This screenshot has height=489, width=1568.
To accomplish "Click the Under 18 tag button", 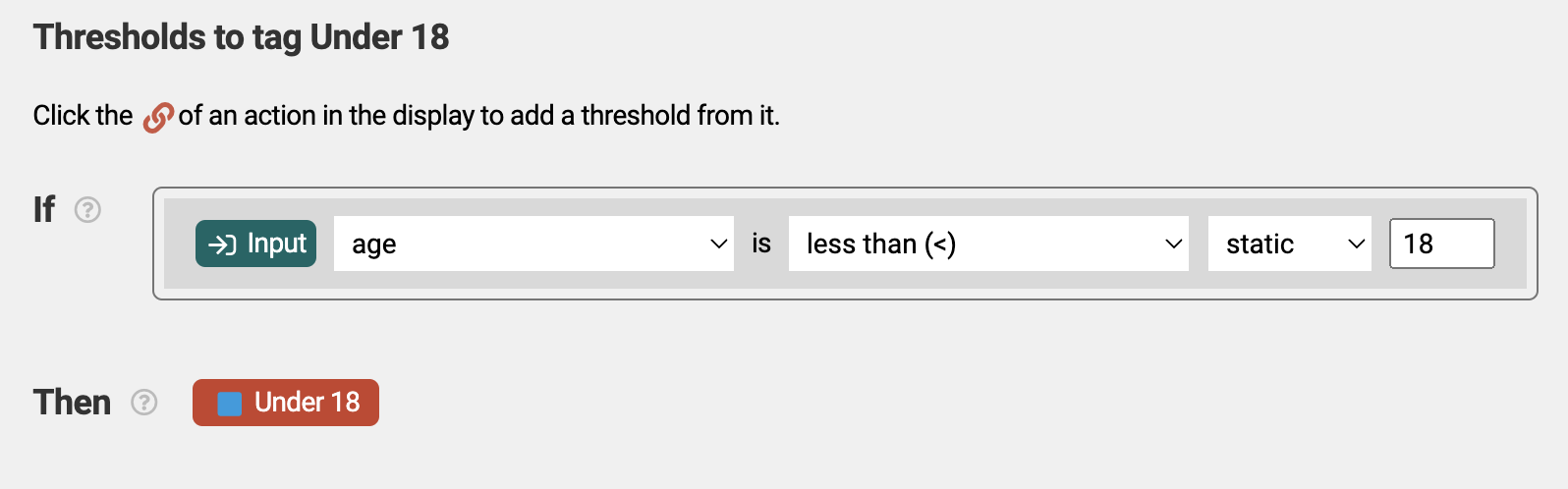I will 286,403.
